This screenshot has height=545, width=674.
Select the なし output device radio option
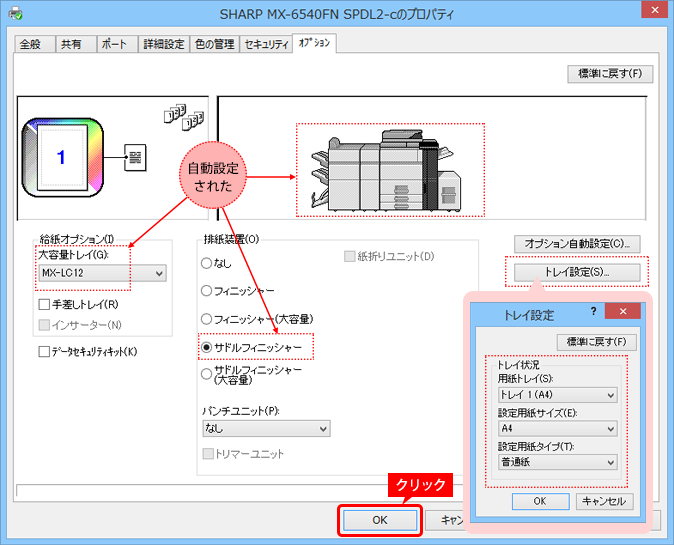(207, 263)
